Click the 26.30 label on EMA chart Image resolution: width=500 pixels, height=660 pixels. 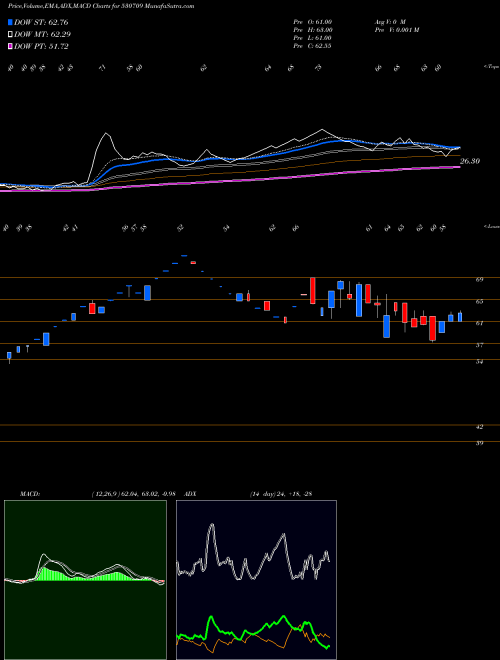[470, 161]
